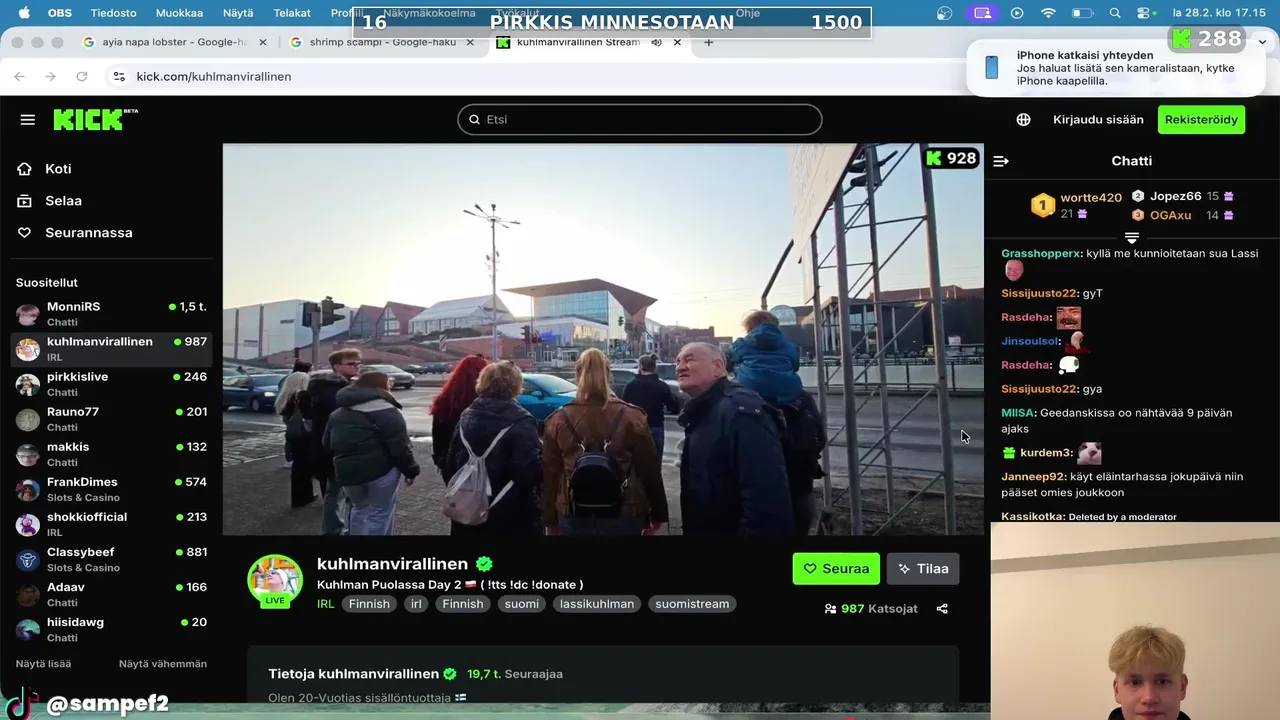The height and width of the screenshot is (720, 1280).
Task: Click wortte420 in chat leaderboard
Action: [x=1091, y=198]
